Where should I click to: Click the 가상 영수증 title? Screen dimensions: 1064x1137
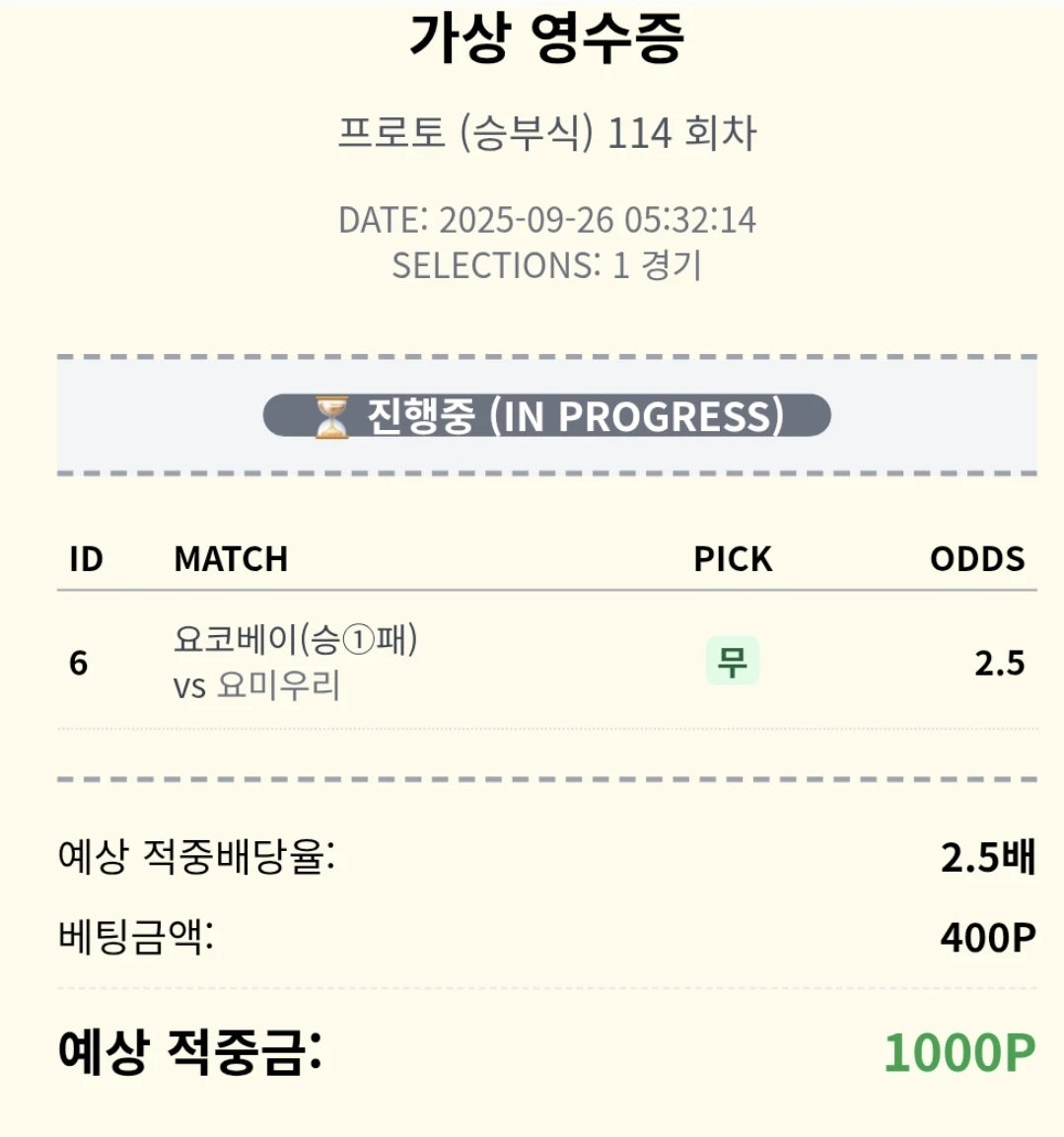546,39
